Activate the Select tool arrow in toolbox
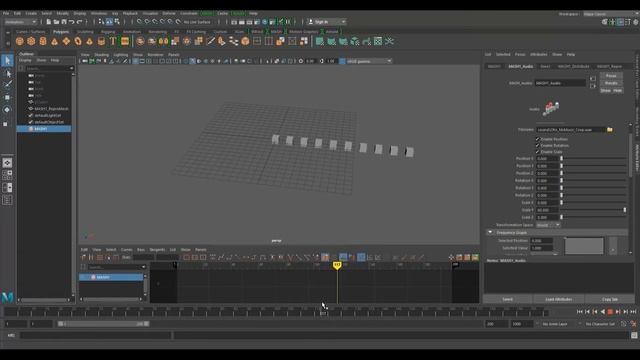The width and height of the screenshot is (640, 360). click(x=7, y=61)
